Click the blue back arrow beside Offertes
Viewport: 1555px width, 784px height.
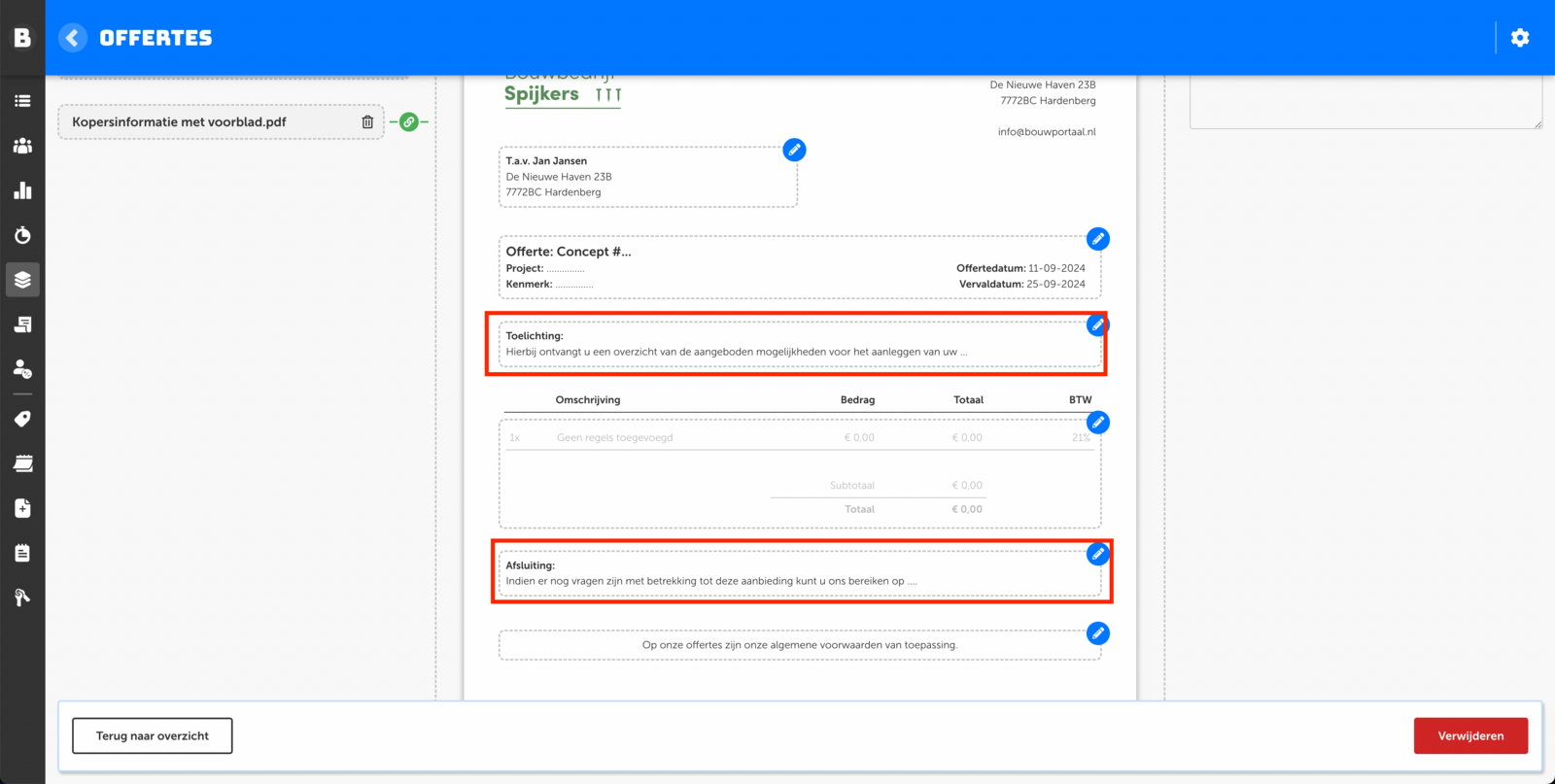73,38
